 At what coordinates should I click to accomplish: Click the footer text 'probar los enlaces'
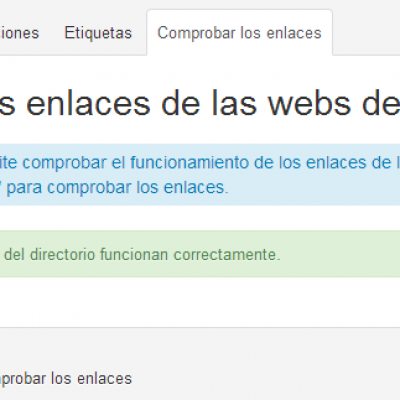point(66,379)
